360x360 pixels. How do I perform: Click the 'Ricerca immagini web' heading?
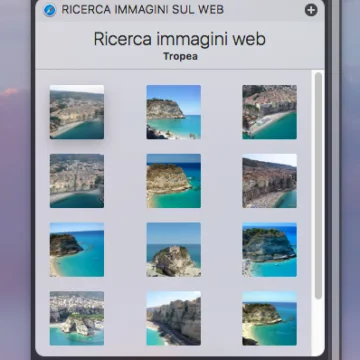[180, 39]
